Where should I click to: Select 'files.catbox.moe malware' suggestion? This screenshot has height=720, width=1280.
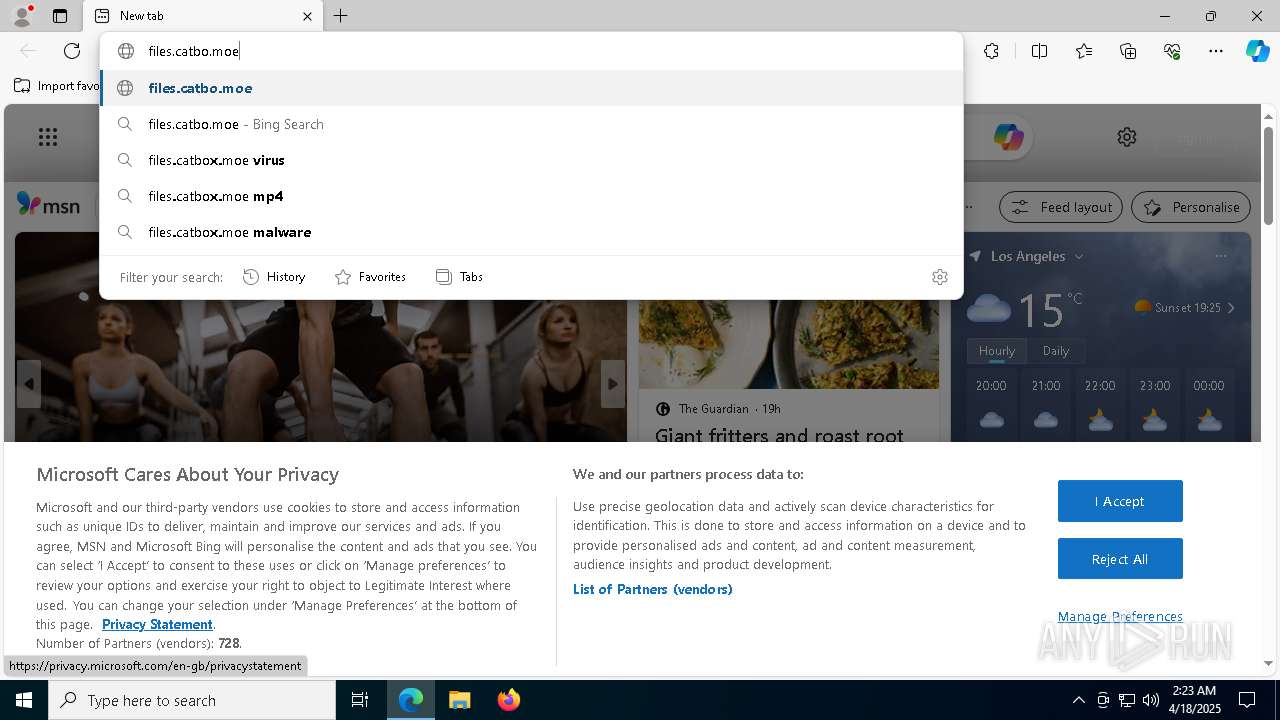pos(531,232)
